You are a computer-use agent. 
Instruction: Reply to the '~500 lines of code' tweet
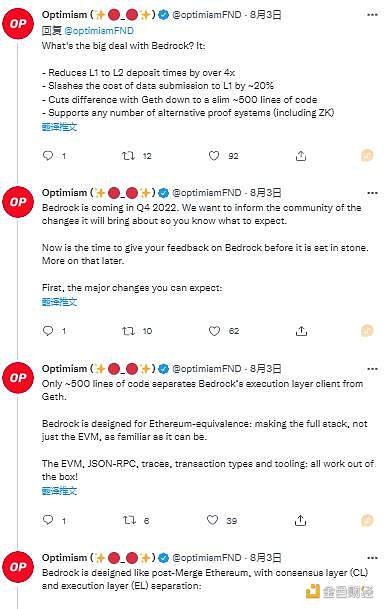pyautogui.click(x=48, y=520)
